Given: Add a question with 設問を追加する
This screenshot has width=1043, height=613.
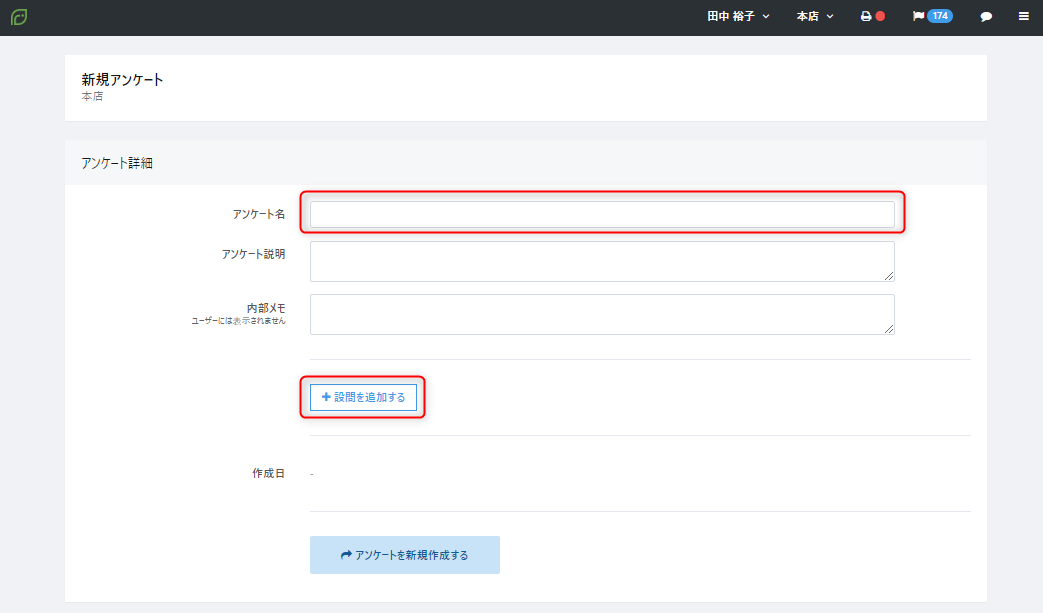Looking at the screenshot, I should 363,397.
